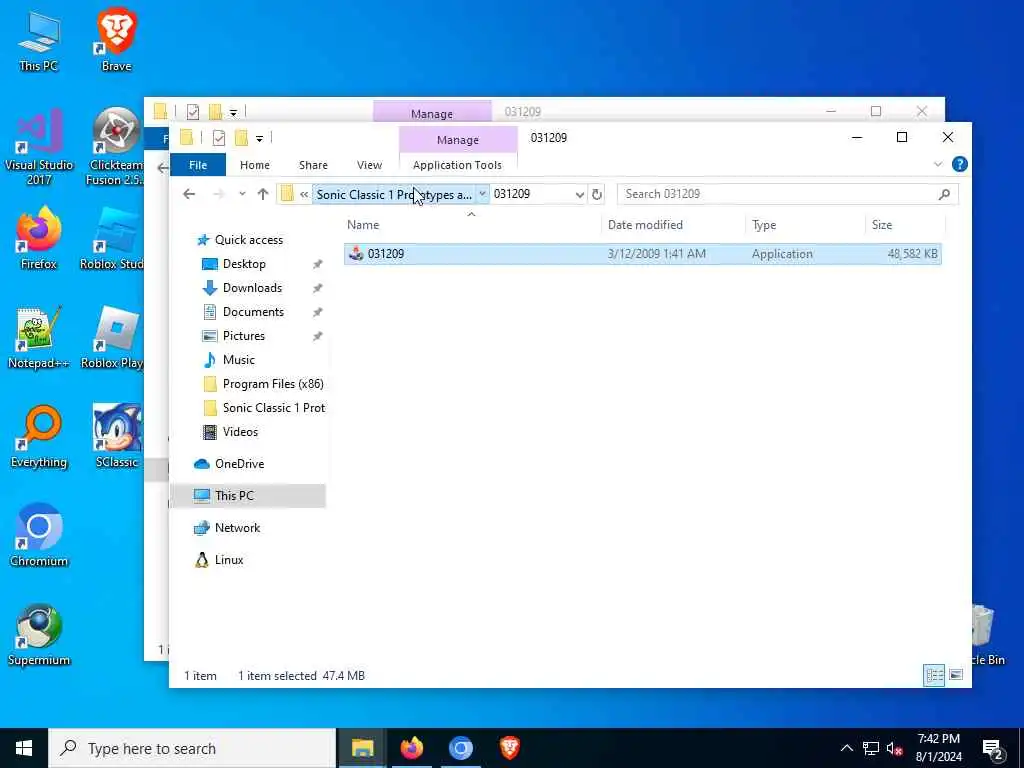Navigate back in front Explorer window

pos(189,194)
